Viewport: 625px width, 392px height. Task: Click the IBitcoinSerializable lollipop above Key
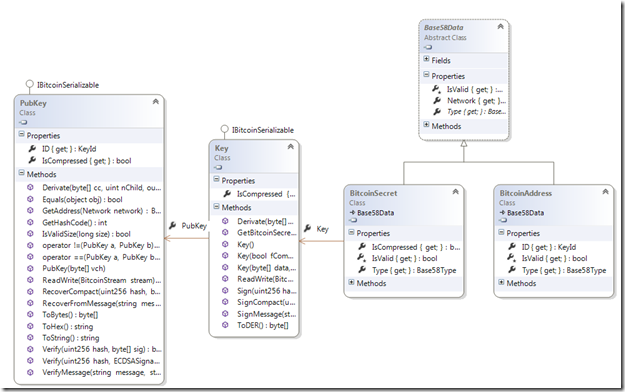point(224,129)
